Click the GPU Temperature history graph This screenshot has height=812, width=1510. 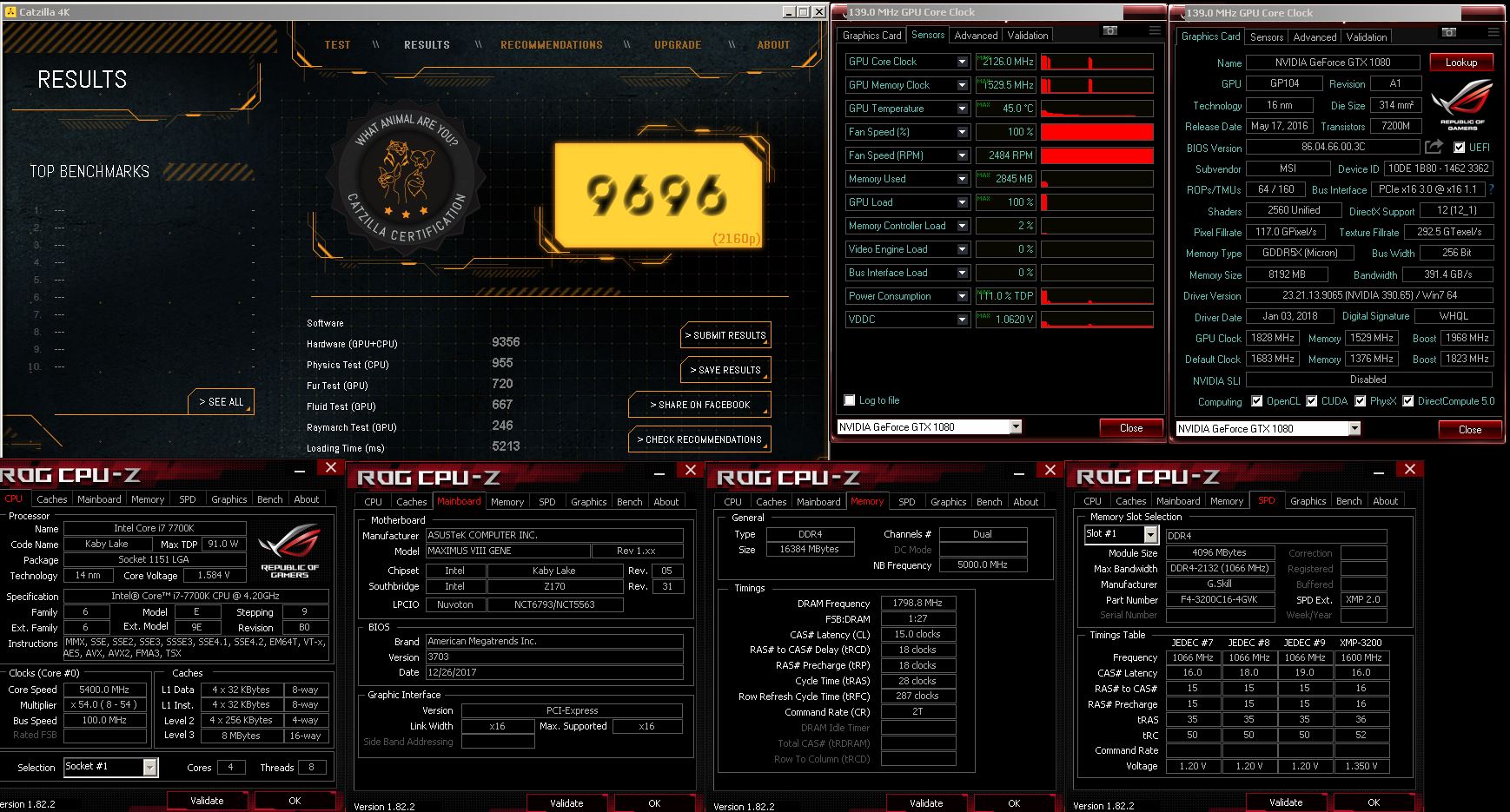[1097, 109]
